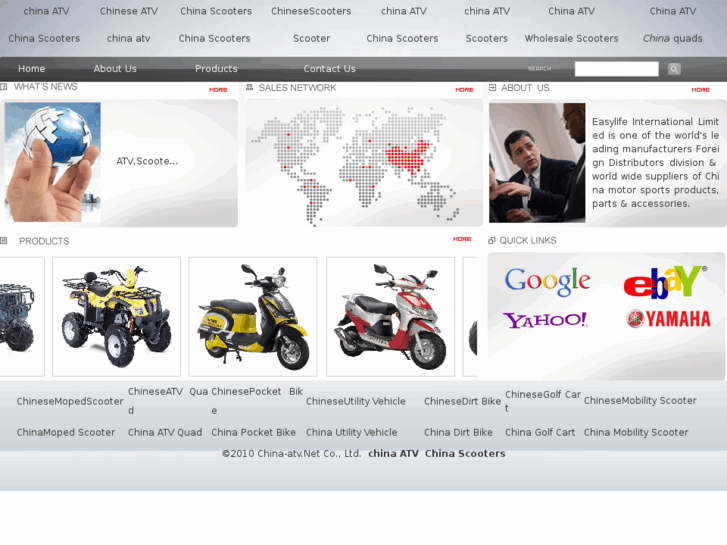This screenshot has height=545, width=727.
Task: Click Chinese ATV header link
Action: pyautogui.click(x=129, y=11)
